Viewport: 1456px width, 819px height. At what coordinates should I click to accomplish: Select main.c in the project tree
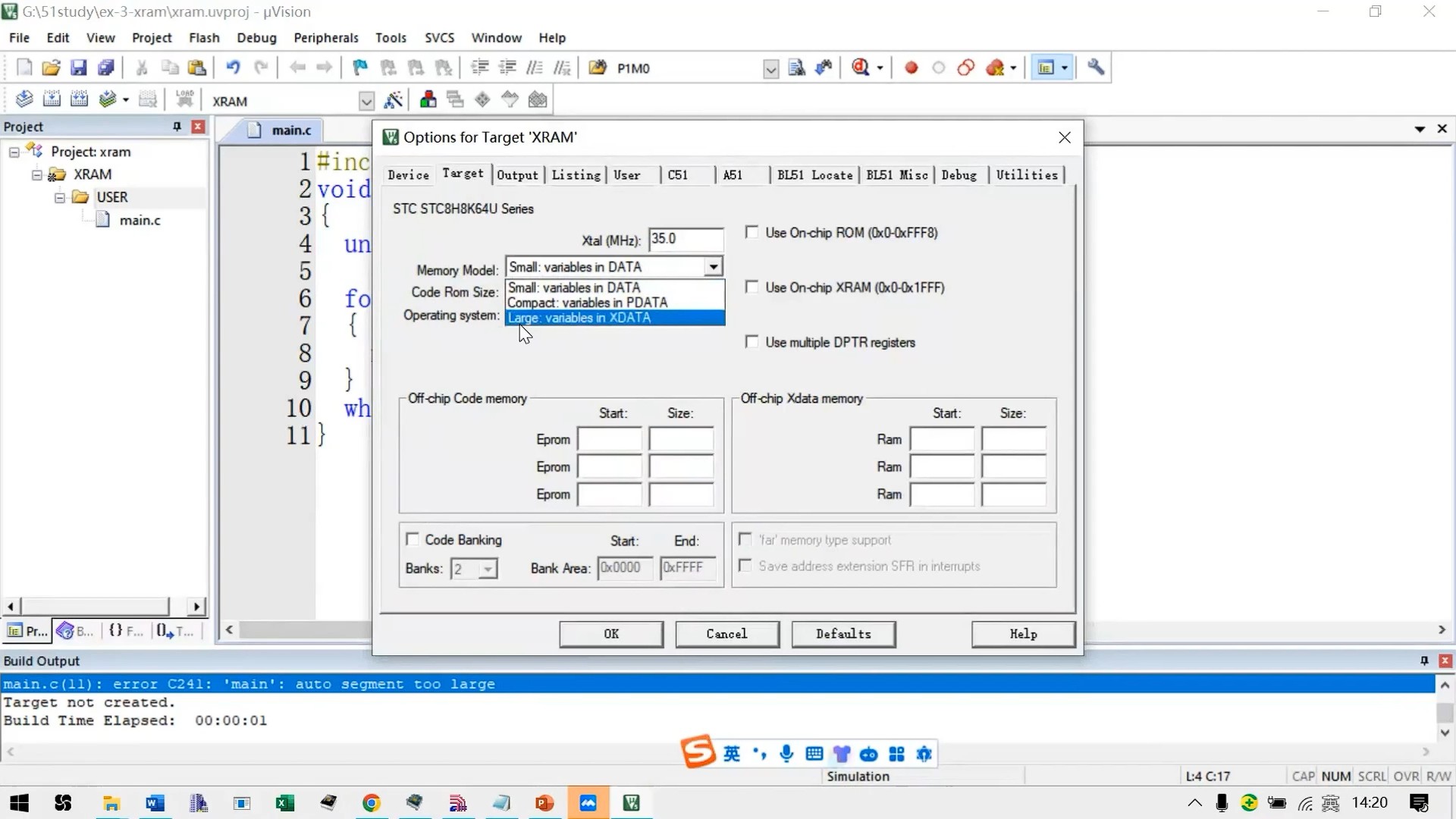coord(140,220)
